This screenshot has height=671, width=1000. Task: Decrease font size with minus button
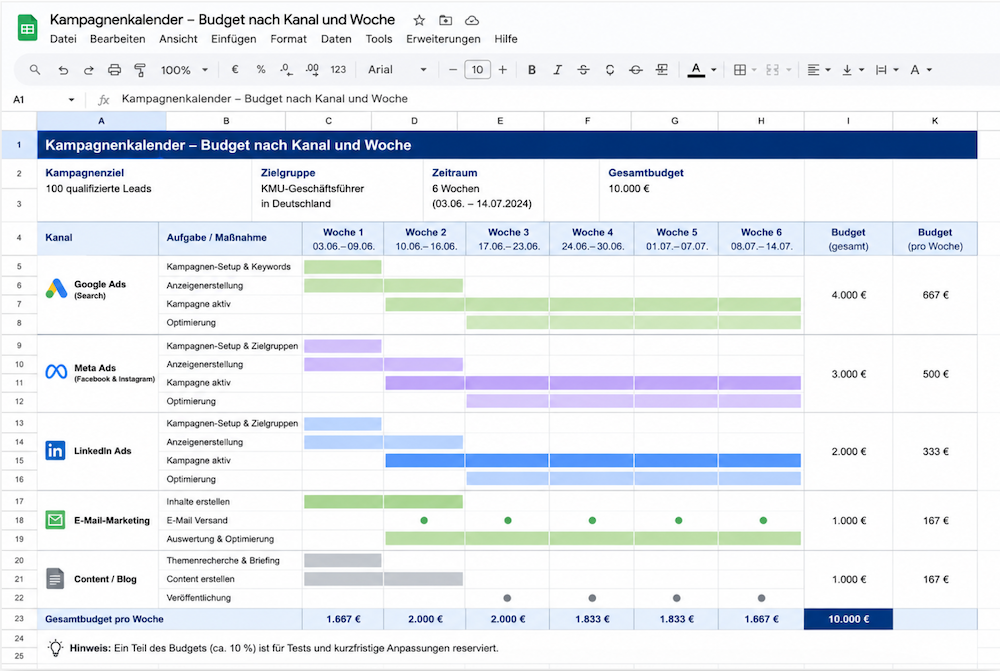coord(453,70)
